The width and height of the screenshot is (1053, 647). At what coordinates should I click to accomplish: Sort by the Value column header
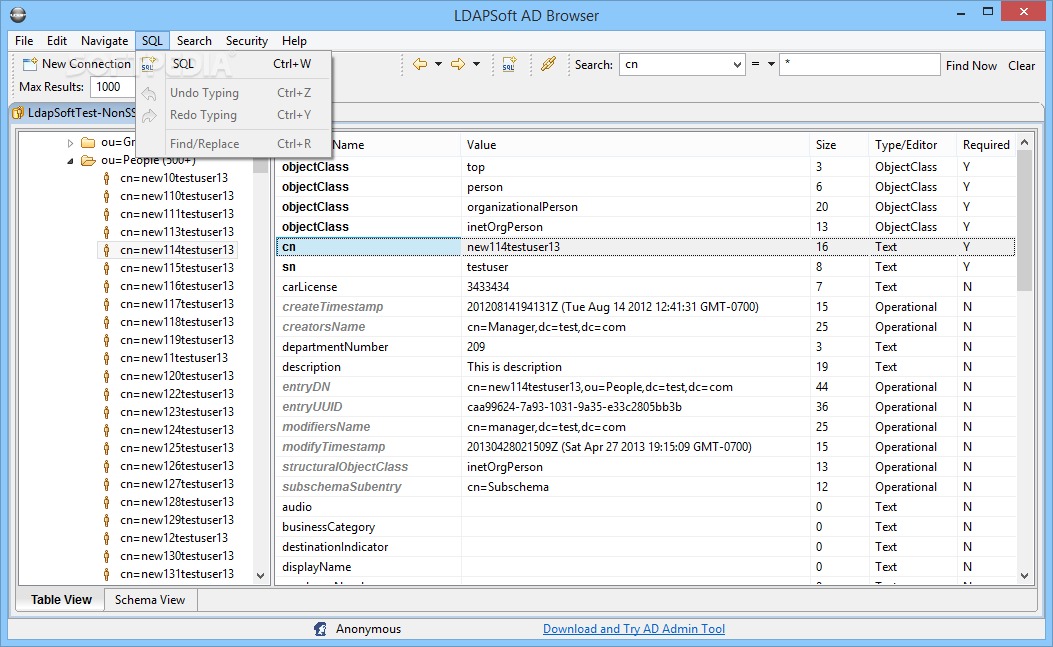(x=635, y=145)
